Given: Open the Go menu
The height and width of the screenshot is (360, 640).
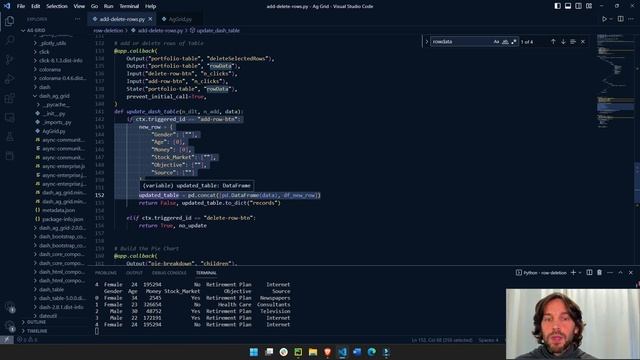Looking at the screenshot, I should click(94, 6).
